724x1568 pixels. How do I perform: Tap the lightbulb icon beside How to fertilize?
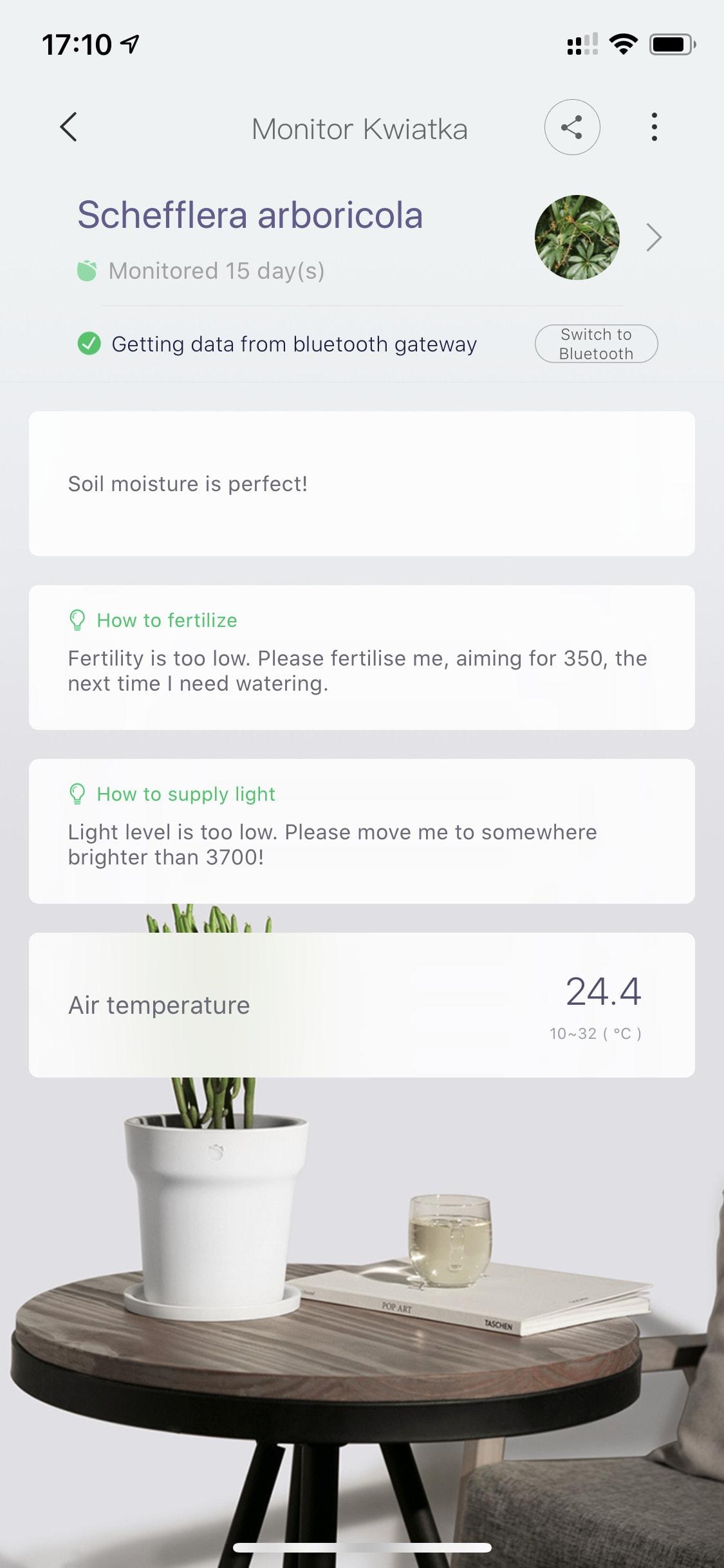[77, 621]
